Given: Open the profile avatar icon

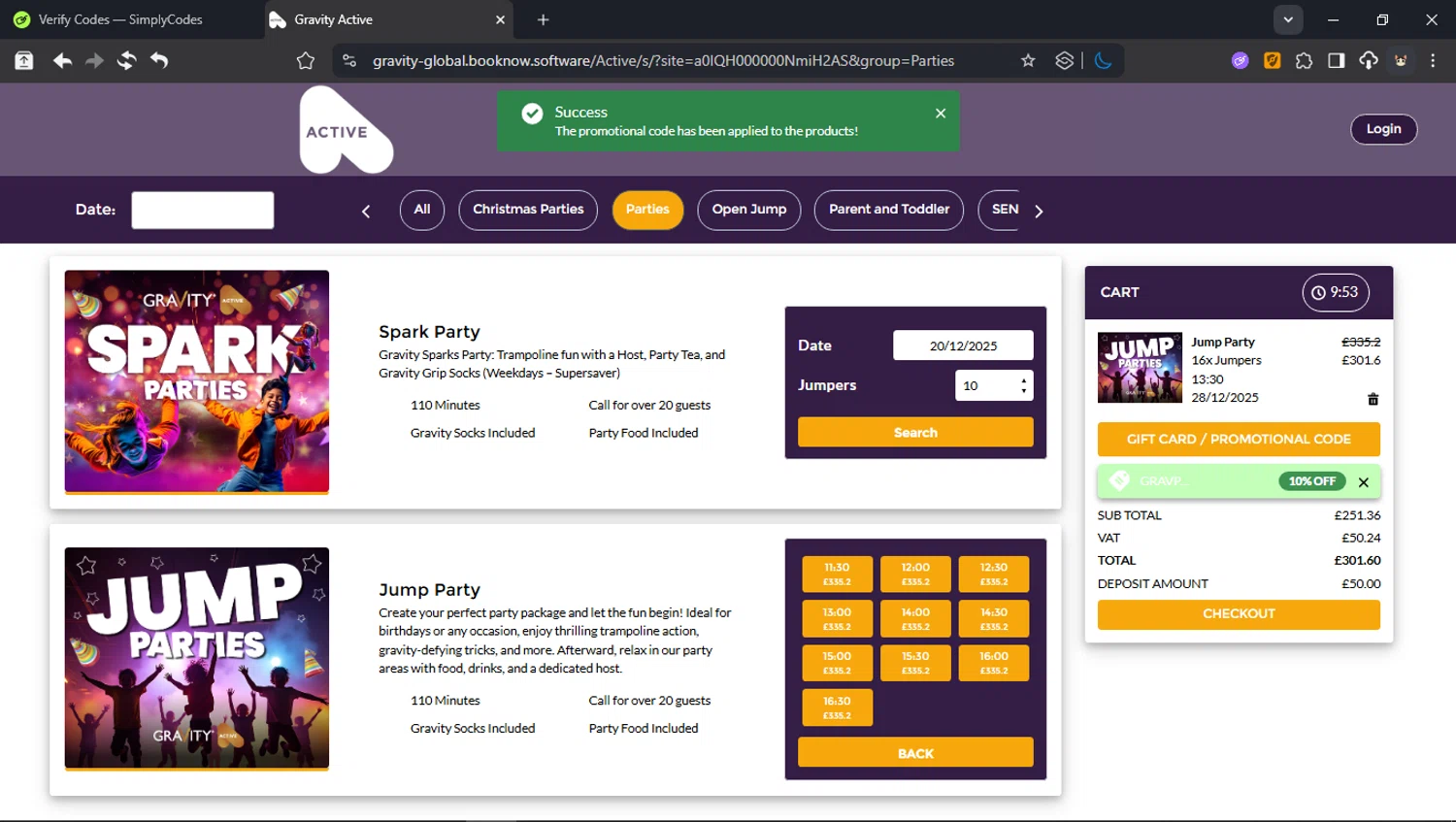Looking at the screenshot, I should [x=1401, y=60].
